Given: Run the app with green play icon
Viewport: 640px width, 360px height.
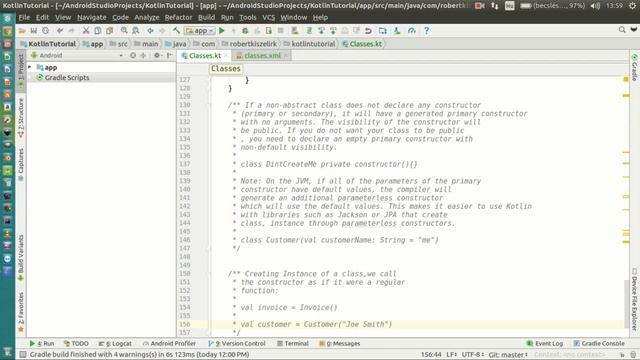Looking at the screenshot, I should pyautogui.click(x=222, y=31).
